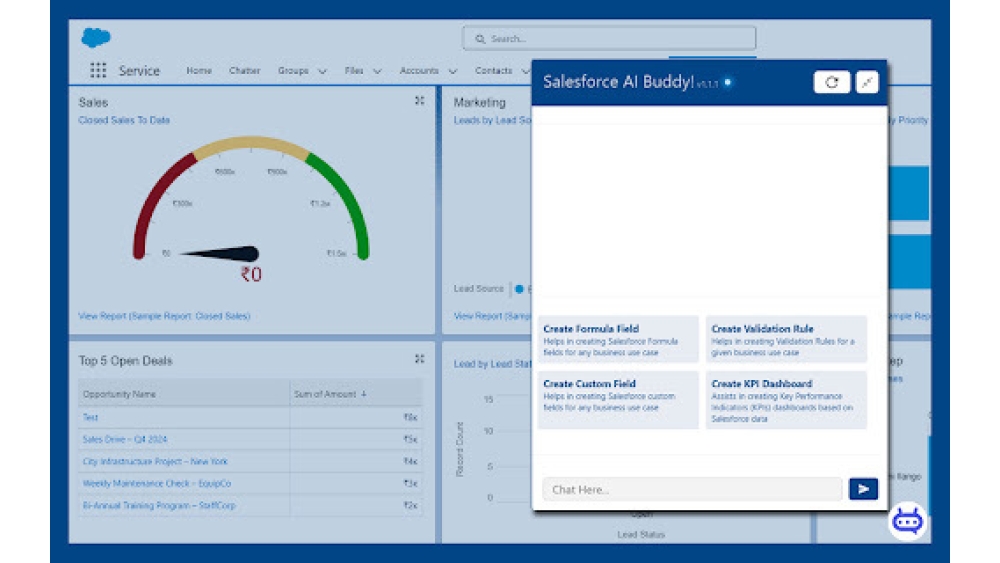Open the Leads by Lead Source link

[x=492, y=120]
